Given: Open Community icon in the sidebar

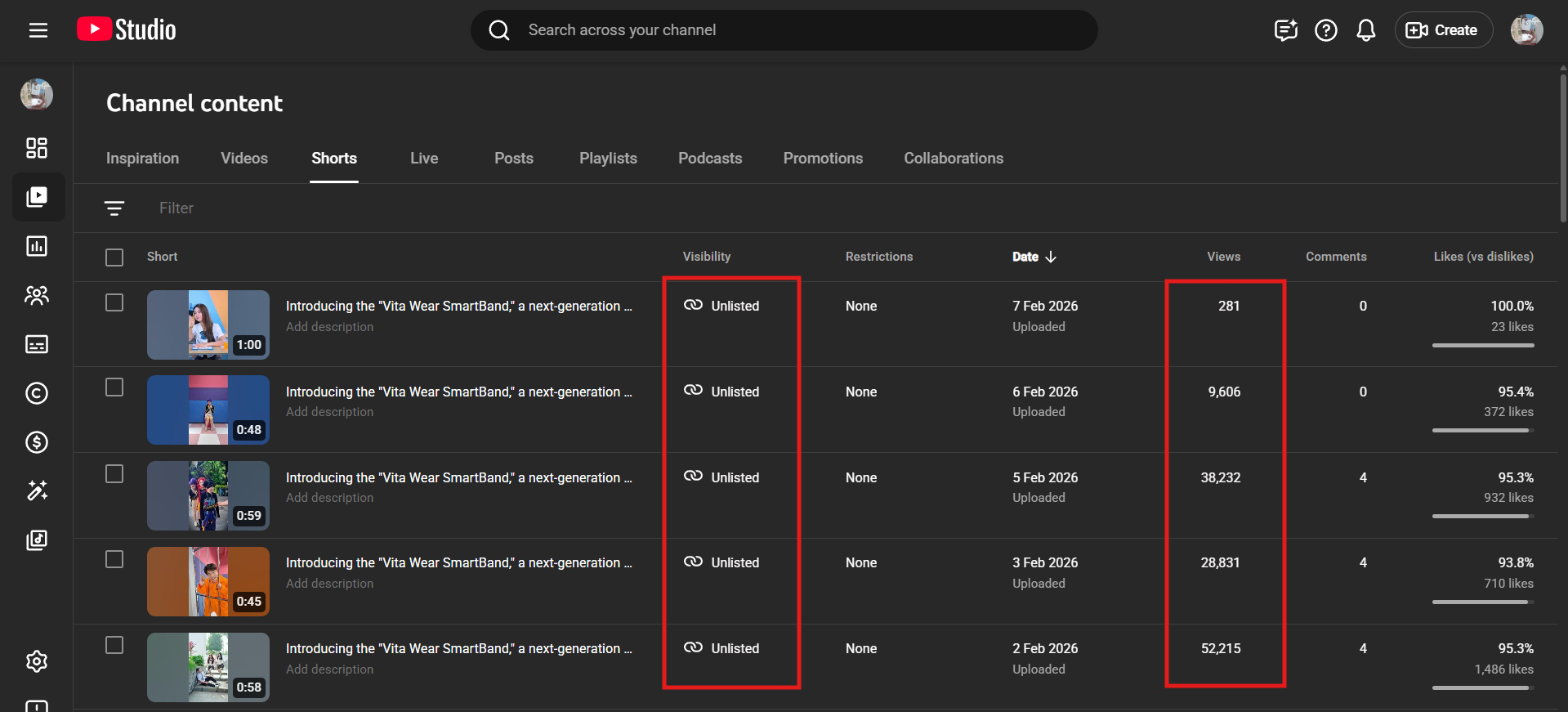Looking at the screenshot, I should 37,295.
